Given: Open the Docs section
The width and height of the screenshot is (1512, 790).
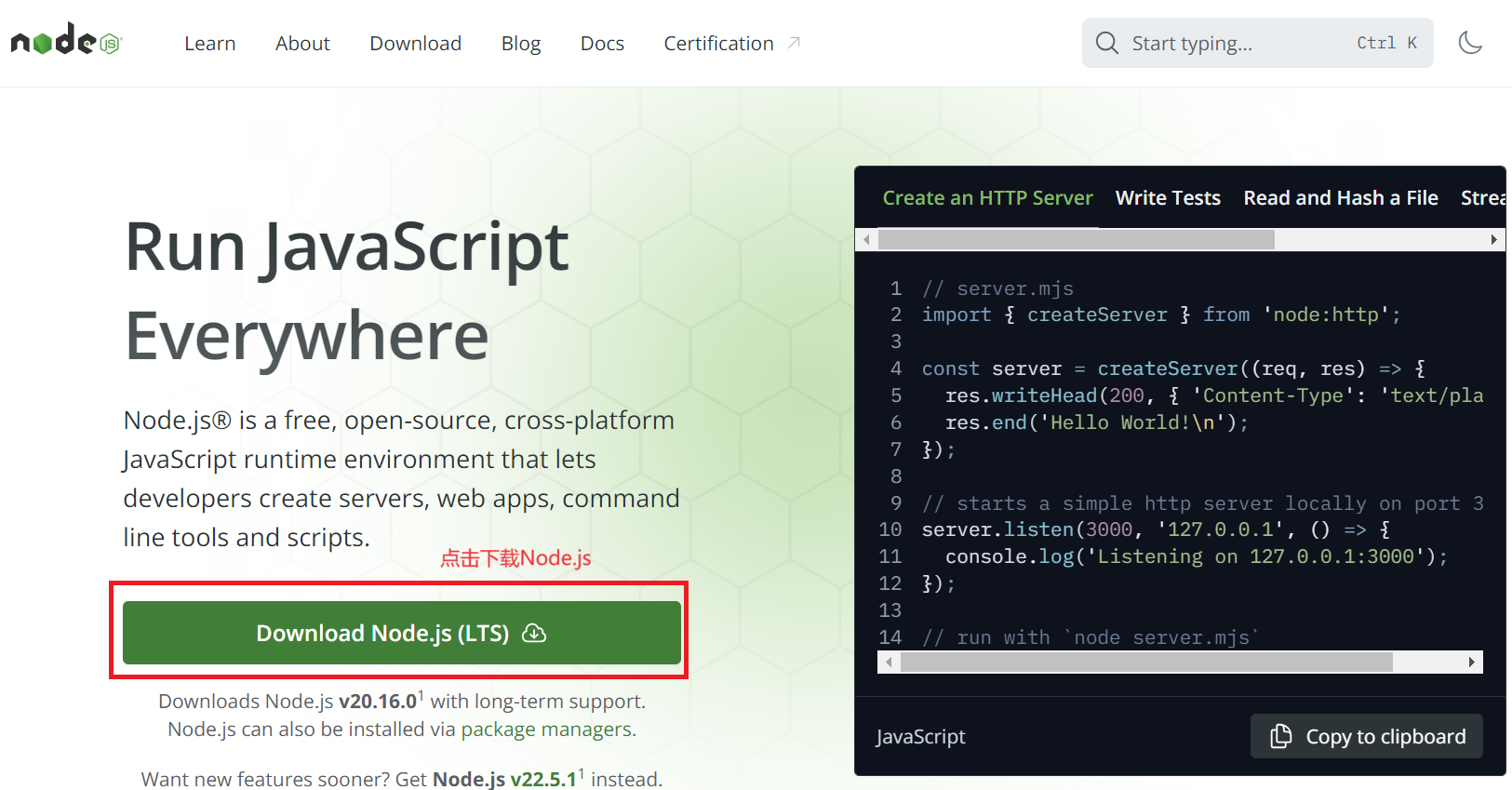Looking at the screenshot, I should pos(602,44).
